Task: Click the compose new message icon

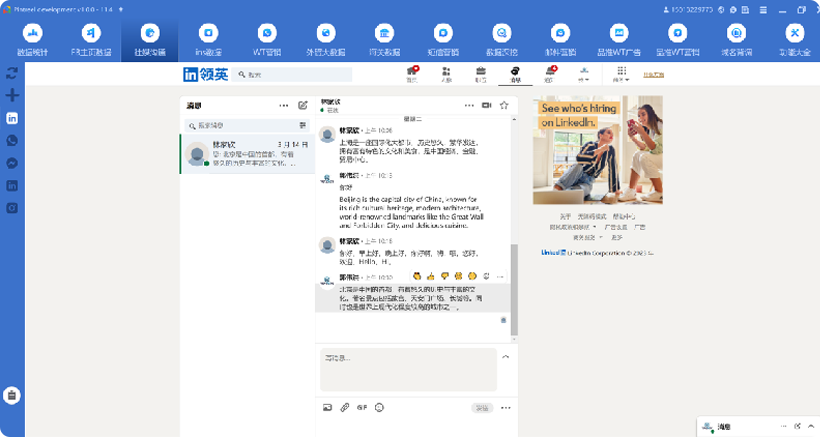Action: (x=302, y=105)
